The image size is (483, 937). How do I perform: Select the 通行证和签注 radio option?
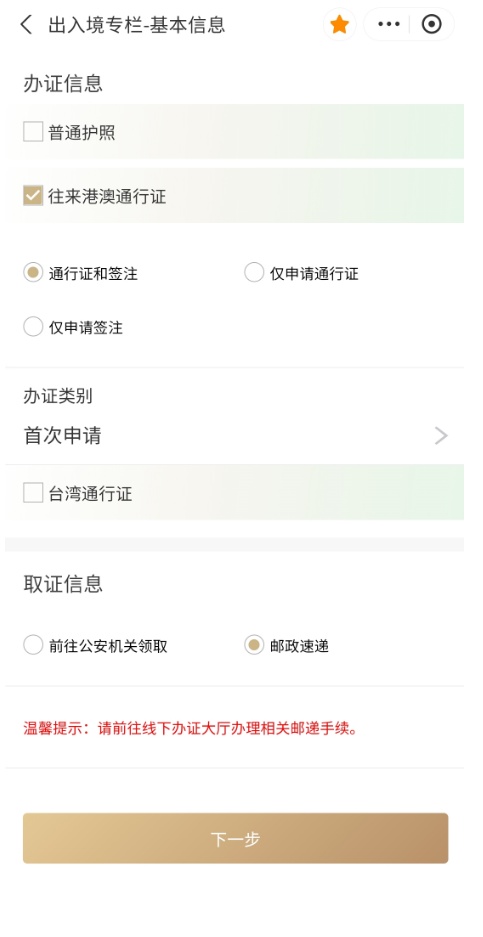point(33,273)
